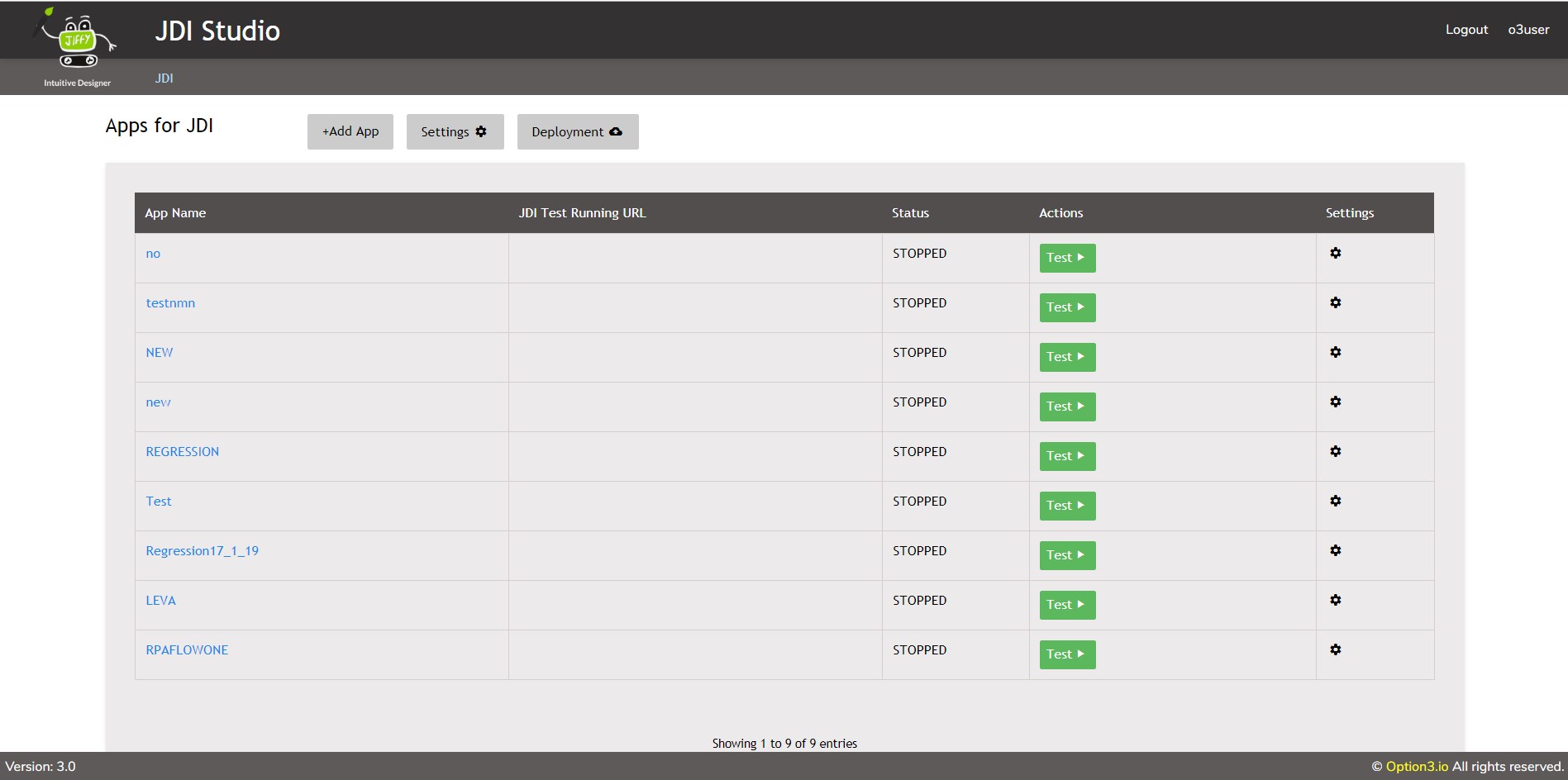Image resolution: width=1568 pixels, height=780 pixels.
Task: Open the Test app name link
Action: point(159,502)
